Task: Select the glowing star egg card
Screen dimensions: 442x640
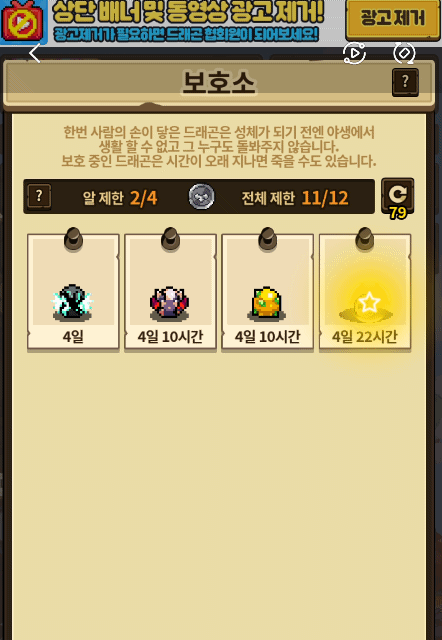Action: coord(365,292)
